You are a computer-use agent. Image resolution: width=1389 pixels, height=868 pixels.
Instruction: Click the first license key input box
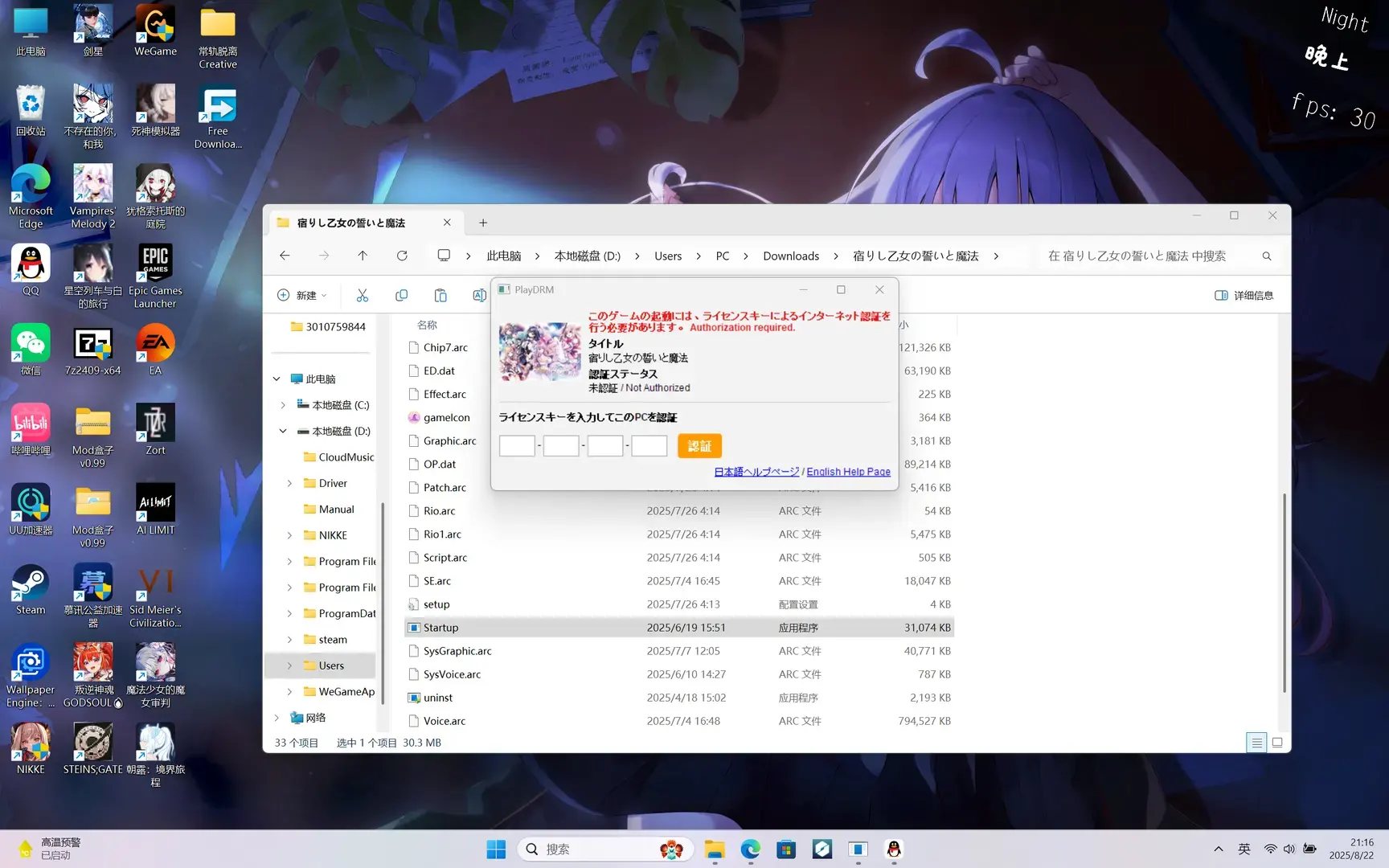[517, 446]
